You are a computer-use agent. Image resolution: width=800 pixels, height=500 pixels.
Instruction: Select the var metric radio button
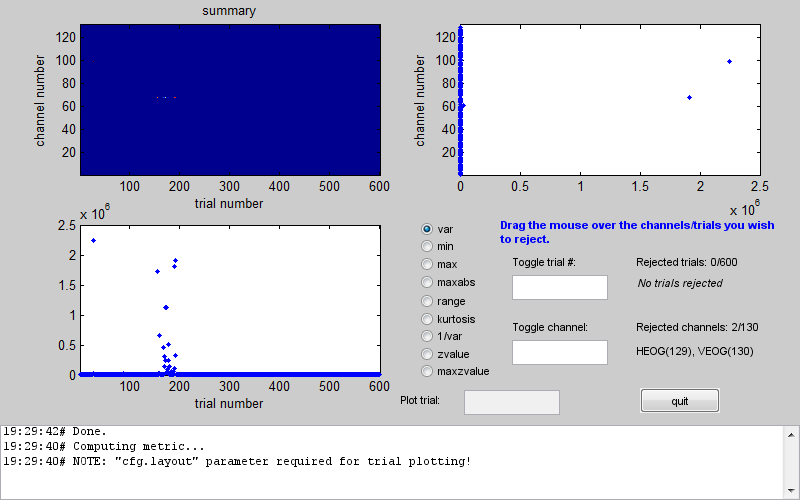tap(428, 229)
